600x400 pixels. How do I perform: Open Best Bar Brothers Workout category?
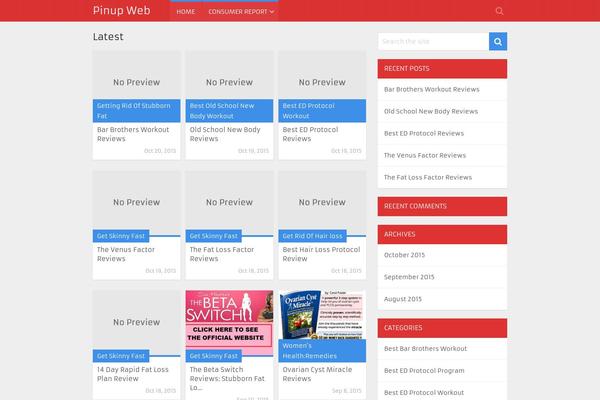[x=426, y=349]
